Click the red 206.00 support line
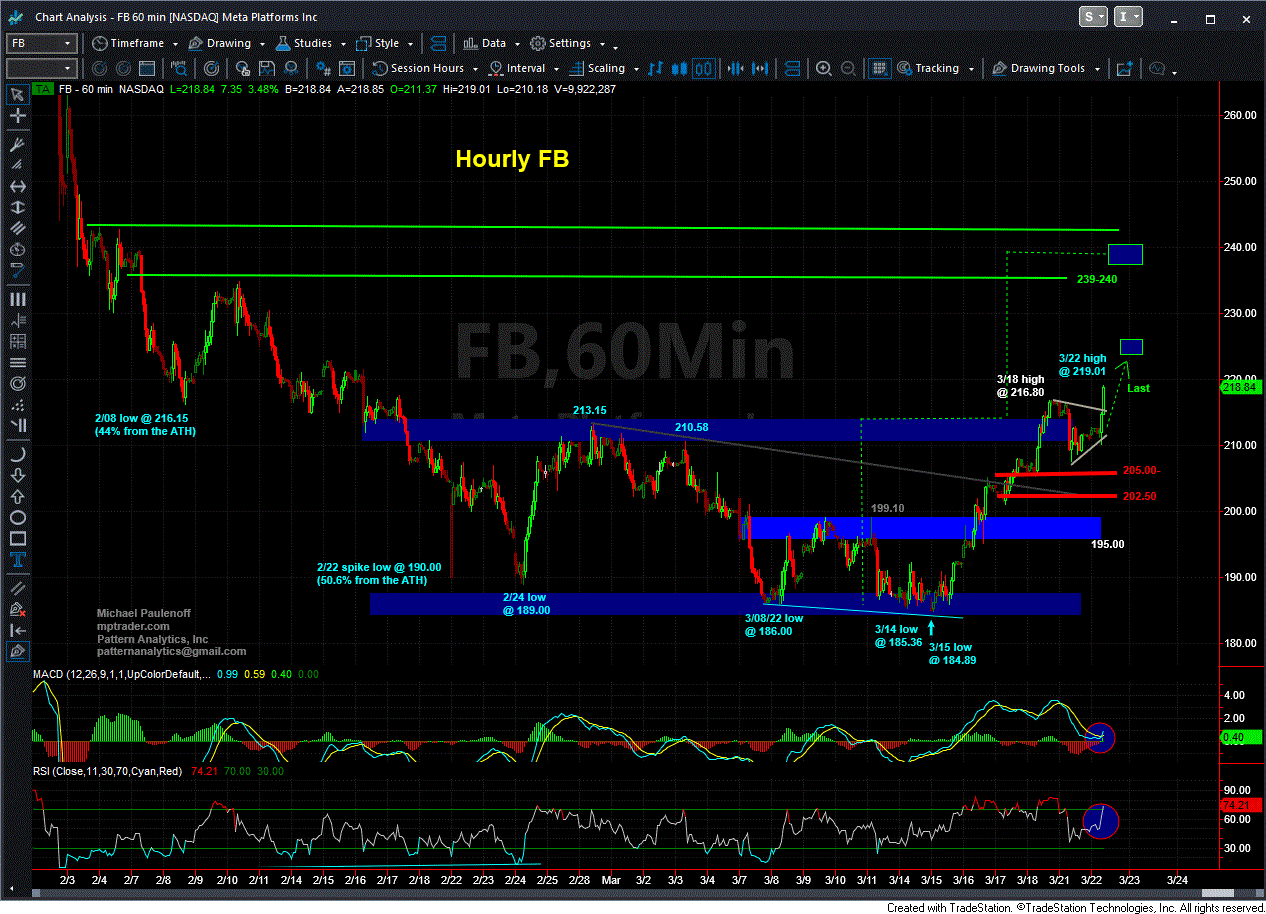This screenshot has height=914, width=1266. click(1054, 472)
